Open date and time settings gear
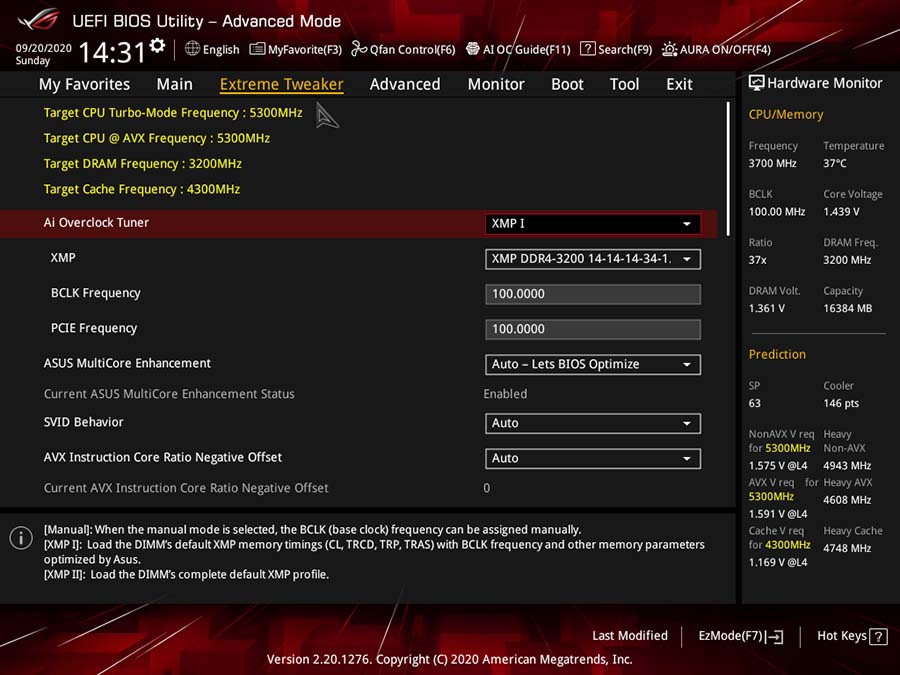This screenshot has width=900, height=675. (x=157, y=45)
